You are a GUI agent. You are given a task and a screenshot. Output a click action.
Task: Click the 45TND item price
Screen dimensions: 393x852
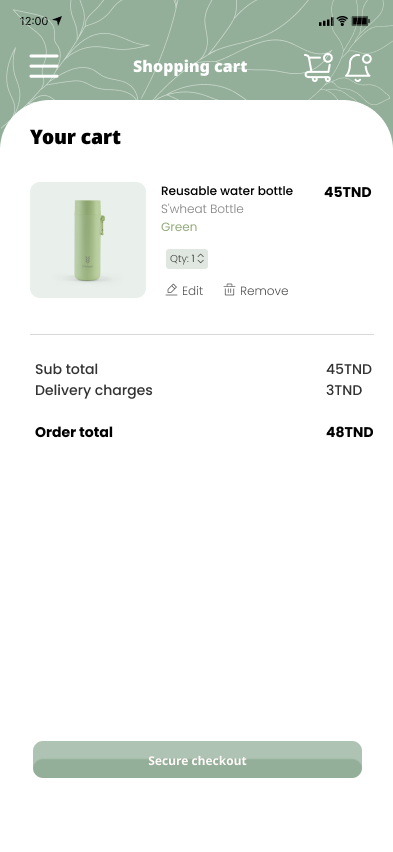pos(348,192)
